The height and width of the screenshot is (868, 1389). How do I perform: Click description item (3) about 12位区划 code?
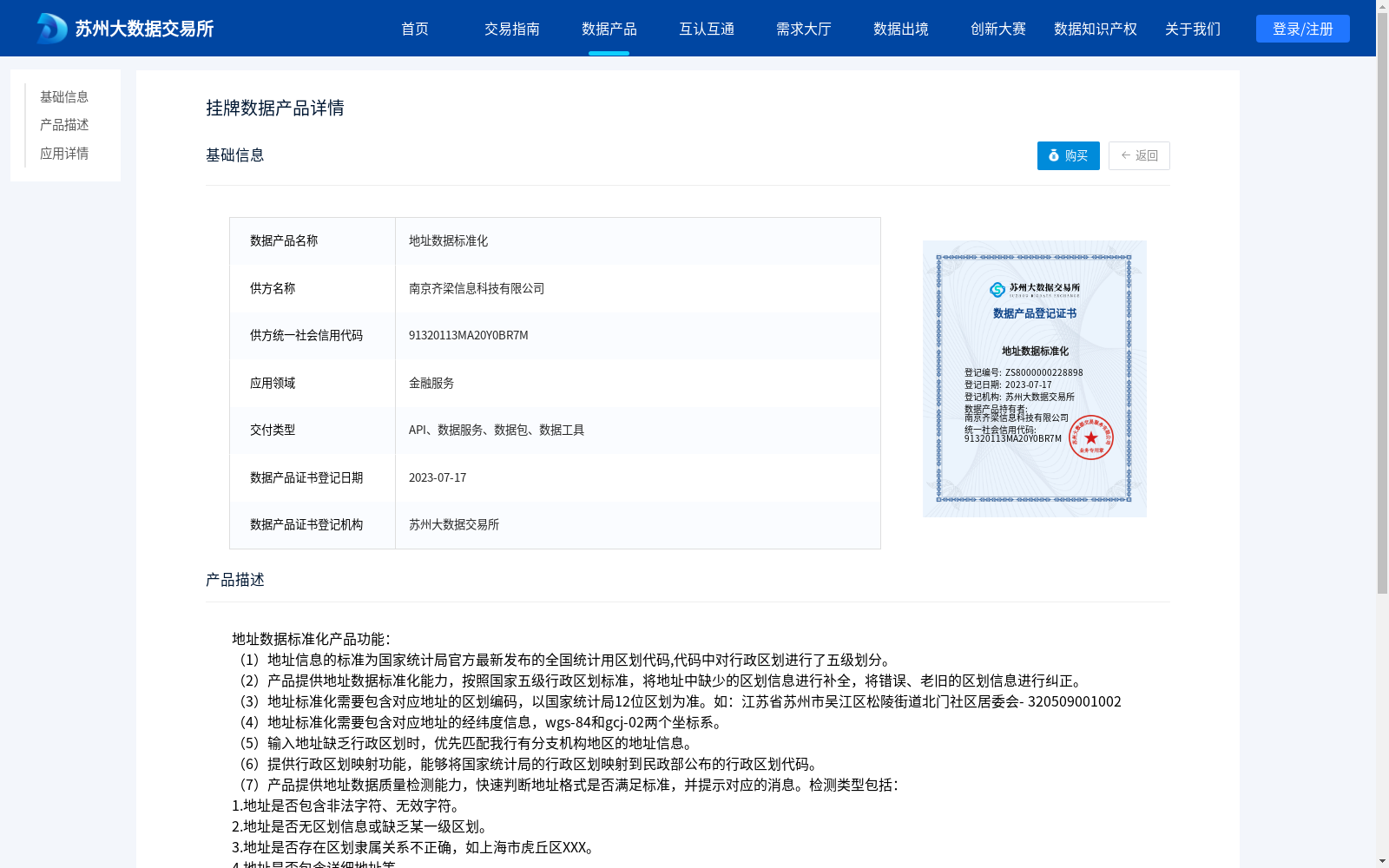click(x=678, y=701)
